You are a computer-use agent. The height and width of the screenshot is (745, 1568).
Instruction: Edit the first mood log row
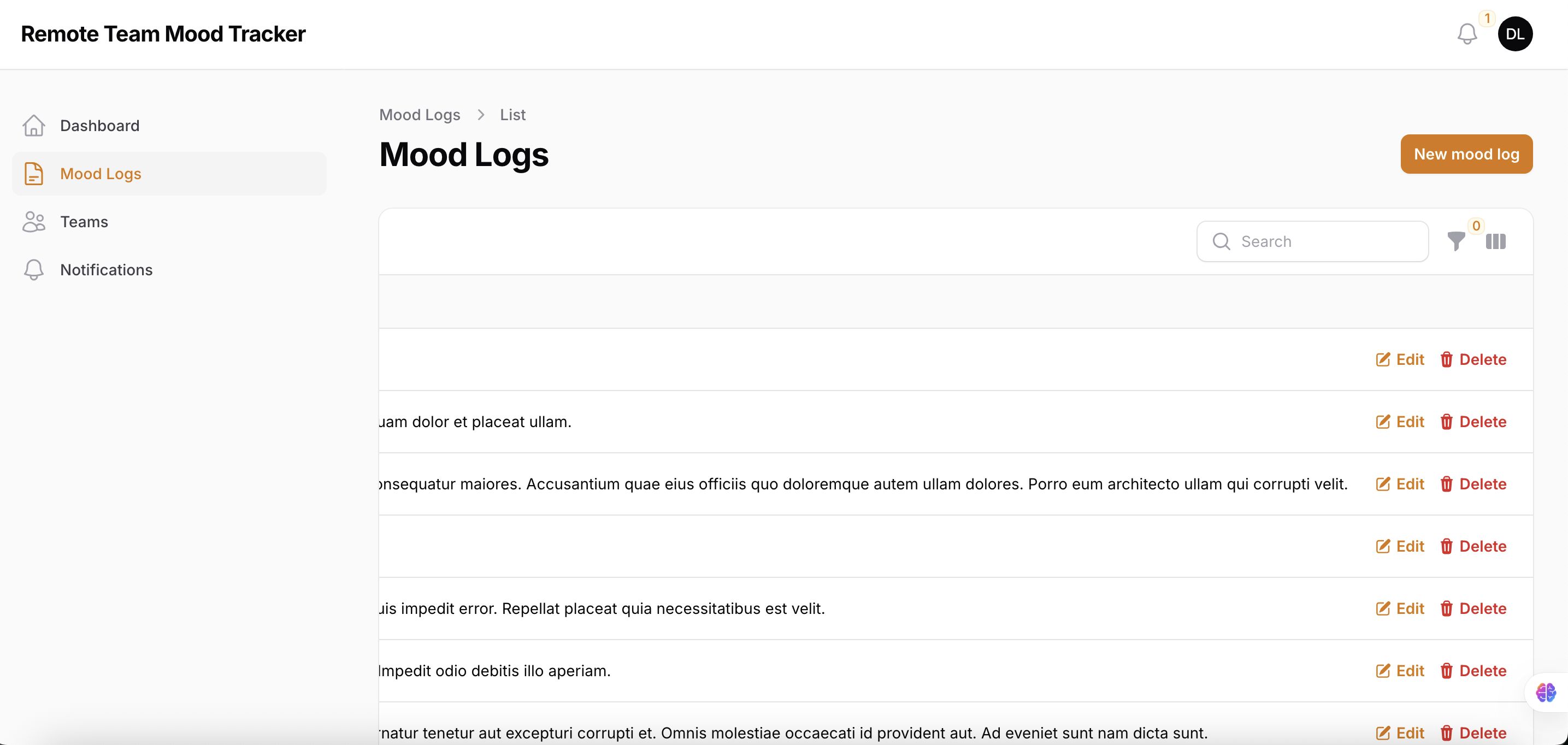coord(1400,360)
